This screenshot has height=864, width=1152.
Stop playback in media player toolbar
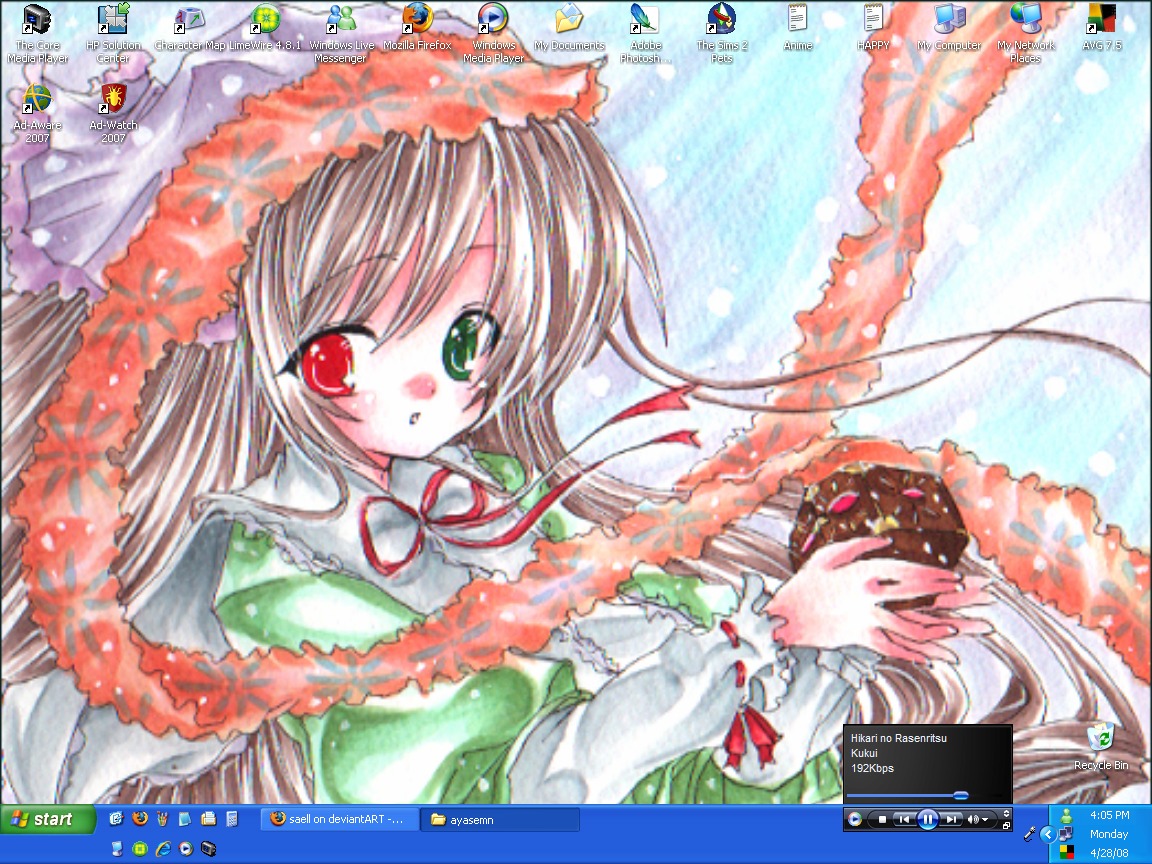coord(882,819)
